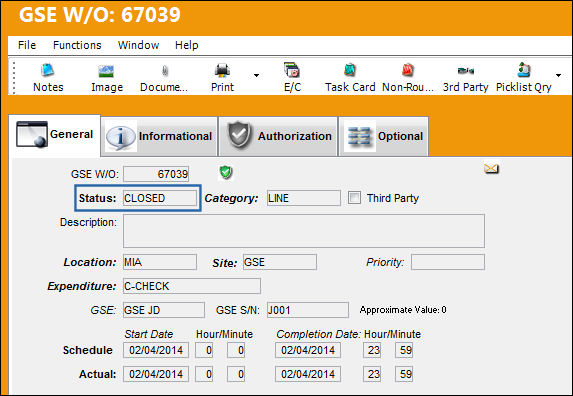Open the Functions menu
The image size is (573, 396).
[x=77, y=45]
